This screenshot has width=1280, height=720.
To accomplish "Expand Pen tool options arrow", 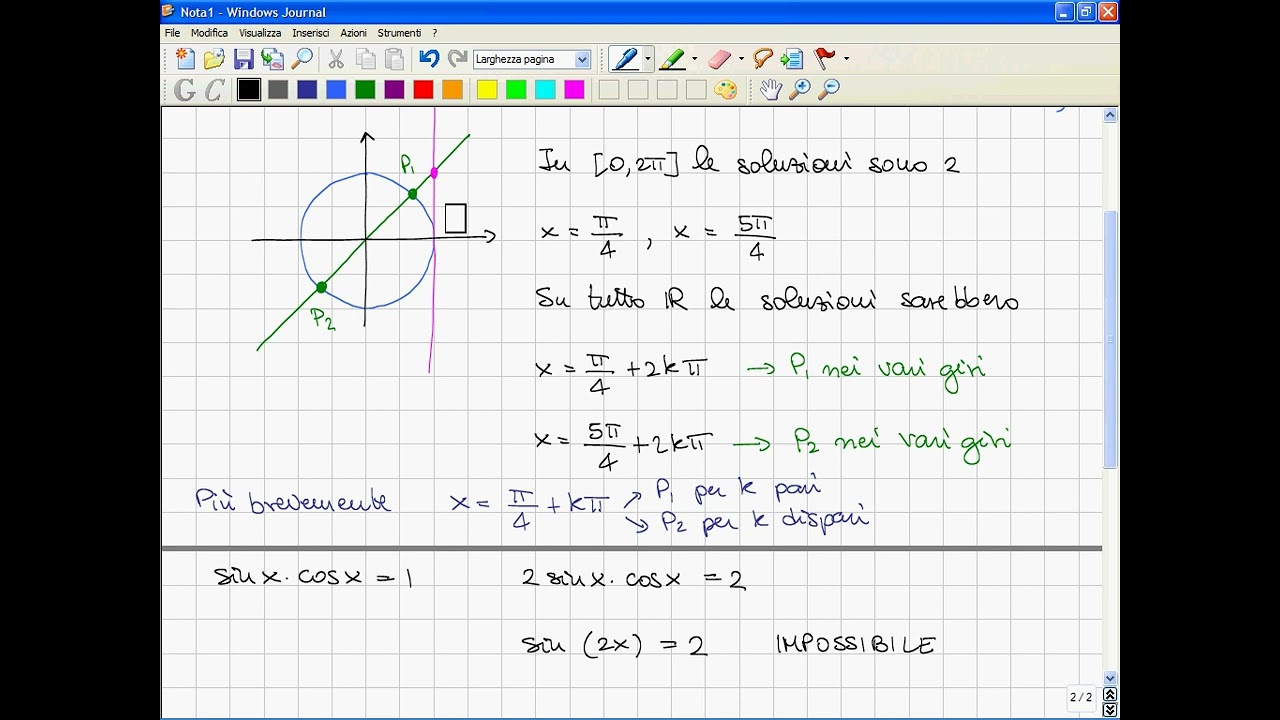I will point(647,59).
